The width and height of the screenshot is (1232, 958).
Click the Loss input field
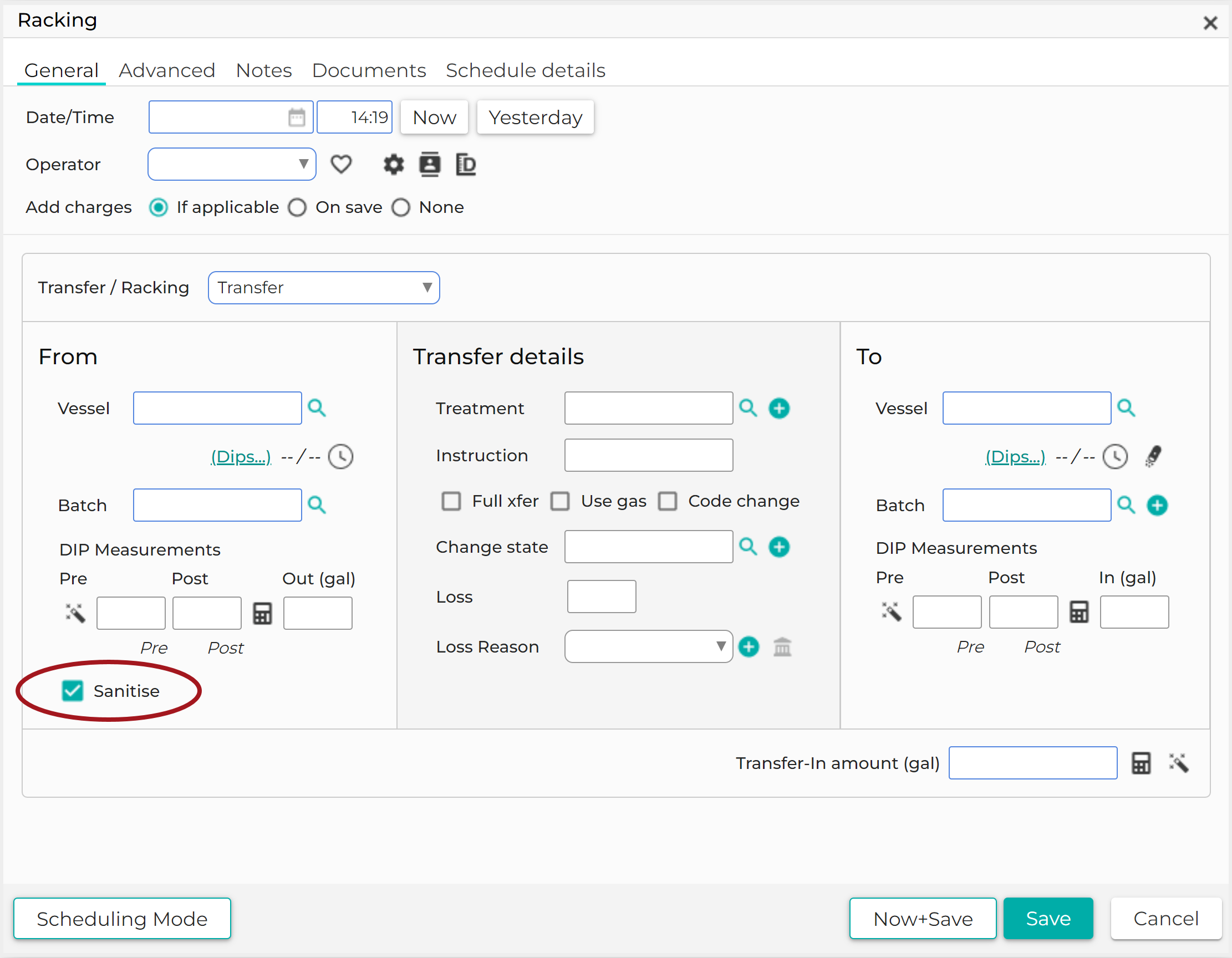[602, 597]
